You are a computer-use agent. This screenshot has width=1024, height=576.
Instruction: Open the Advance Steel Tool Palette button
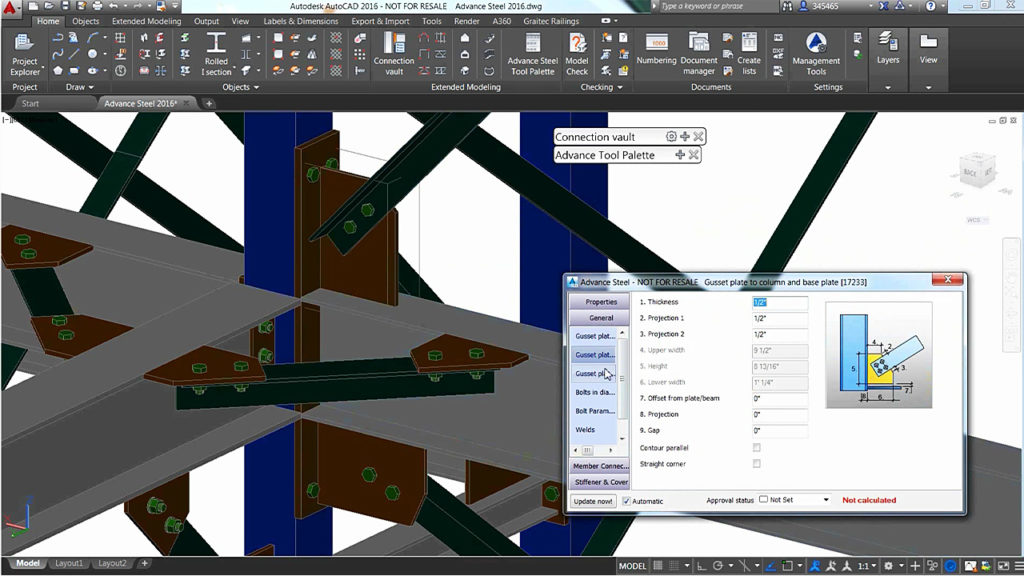pos(532,55)
